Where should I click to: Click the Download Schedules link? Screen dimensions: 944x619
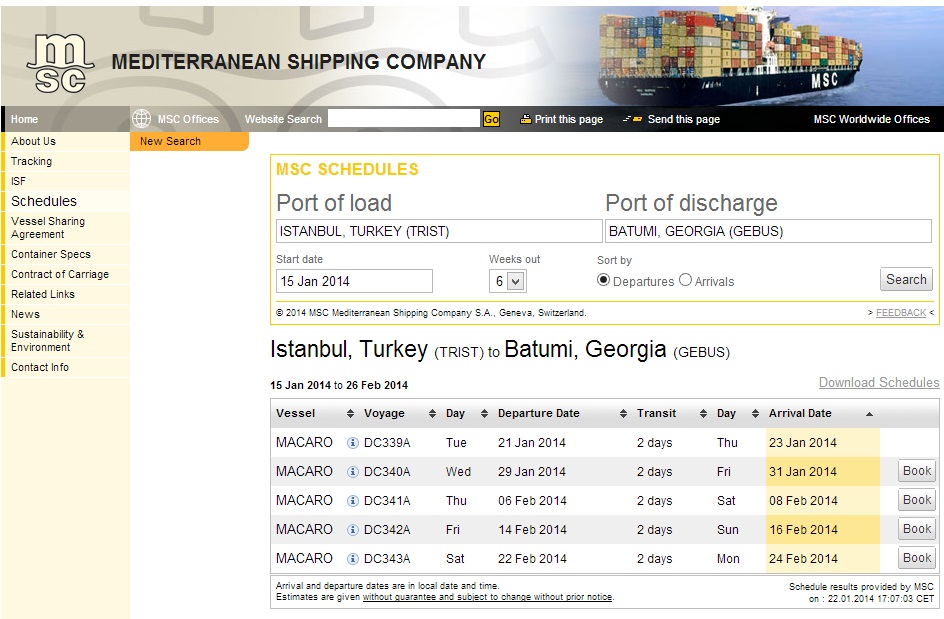coord(878,382)
